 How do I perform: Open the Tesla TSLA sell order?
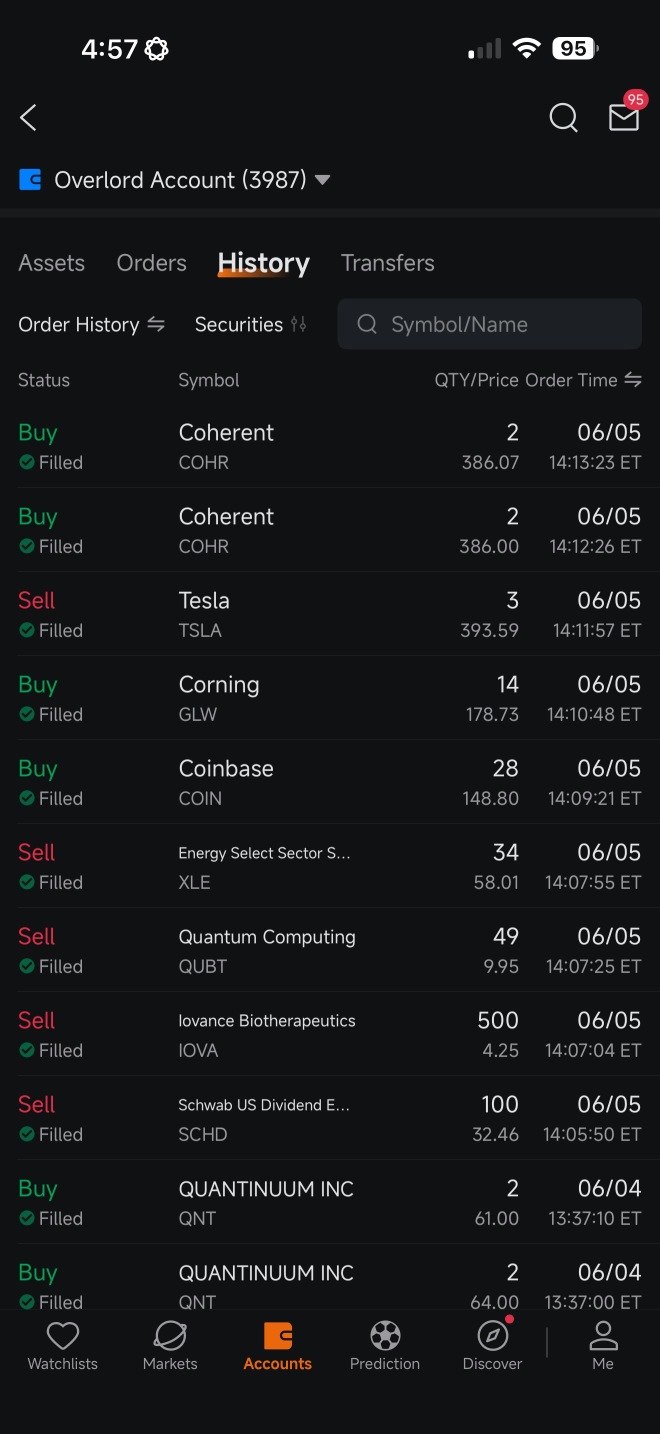pos(330,614)
